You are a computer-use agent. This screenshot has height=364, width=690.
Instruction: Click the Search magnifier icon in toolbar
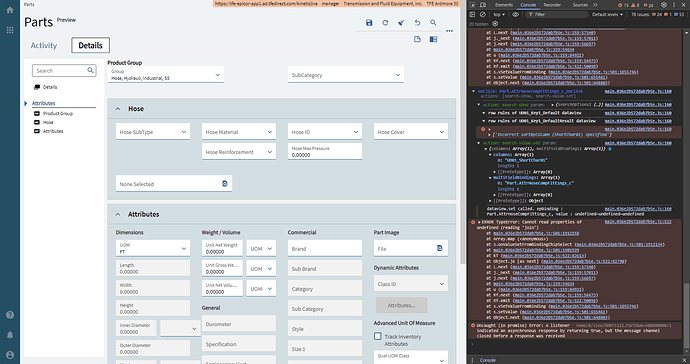click(433, 22)
